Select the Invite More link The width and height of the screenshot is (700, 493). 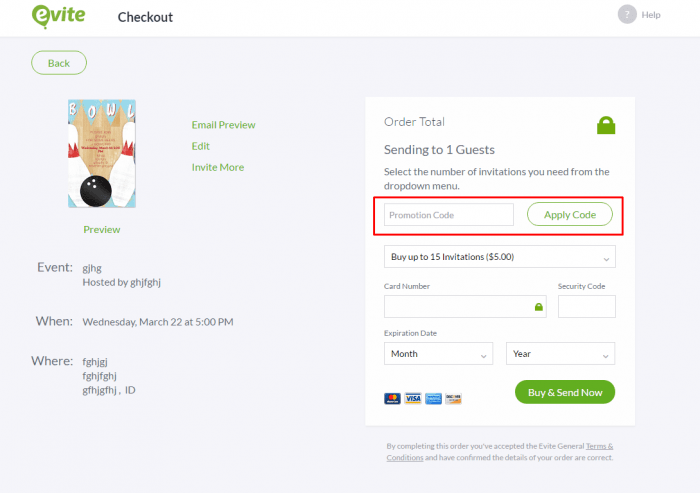point(218,167)
